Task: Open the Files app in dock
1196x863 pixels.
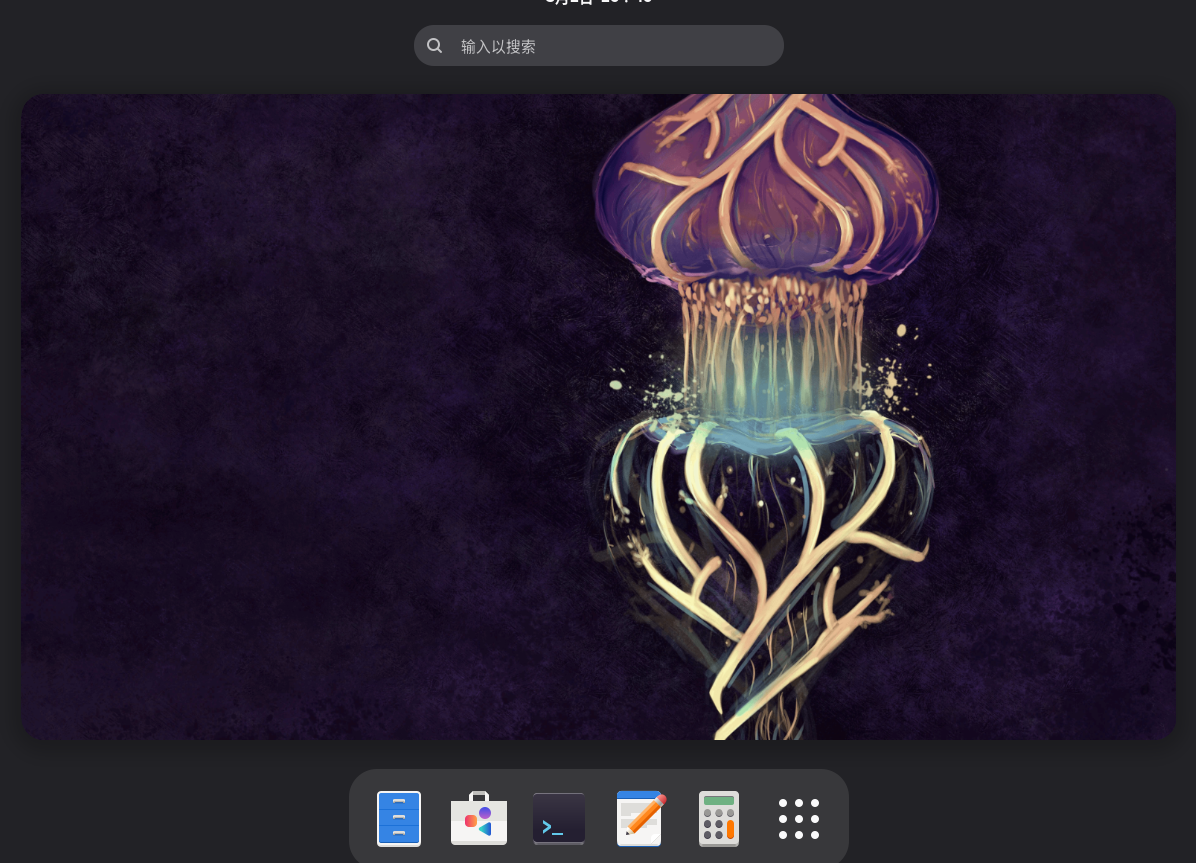Action: click(x=399, y=819)
